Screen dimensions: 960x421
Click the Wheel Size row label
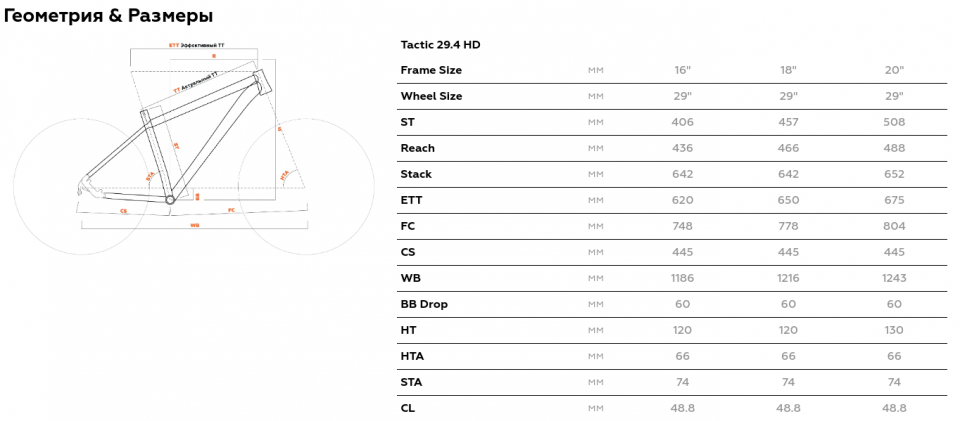click(431, 96)
